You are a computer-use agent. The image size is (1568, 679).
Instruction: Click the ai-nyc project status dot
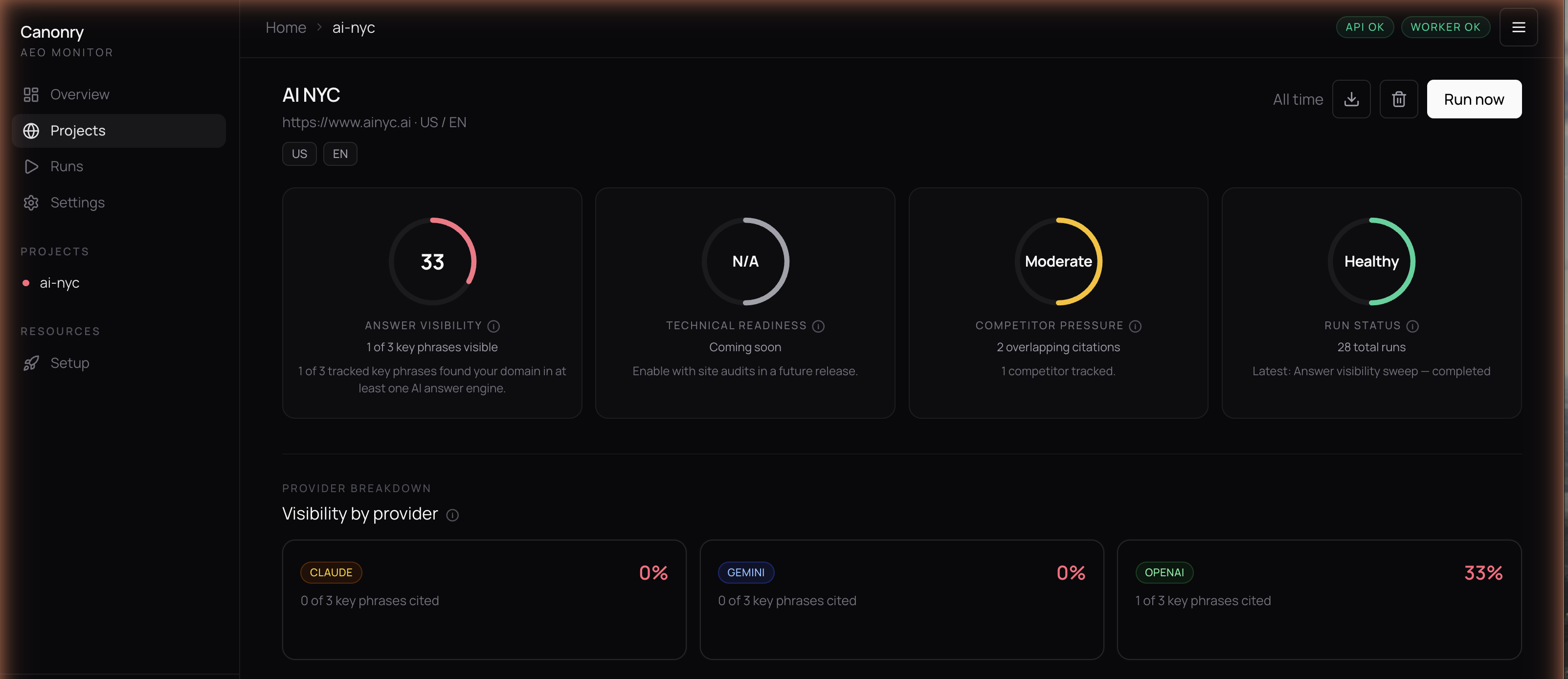[25, 283]
